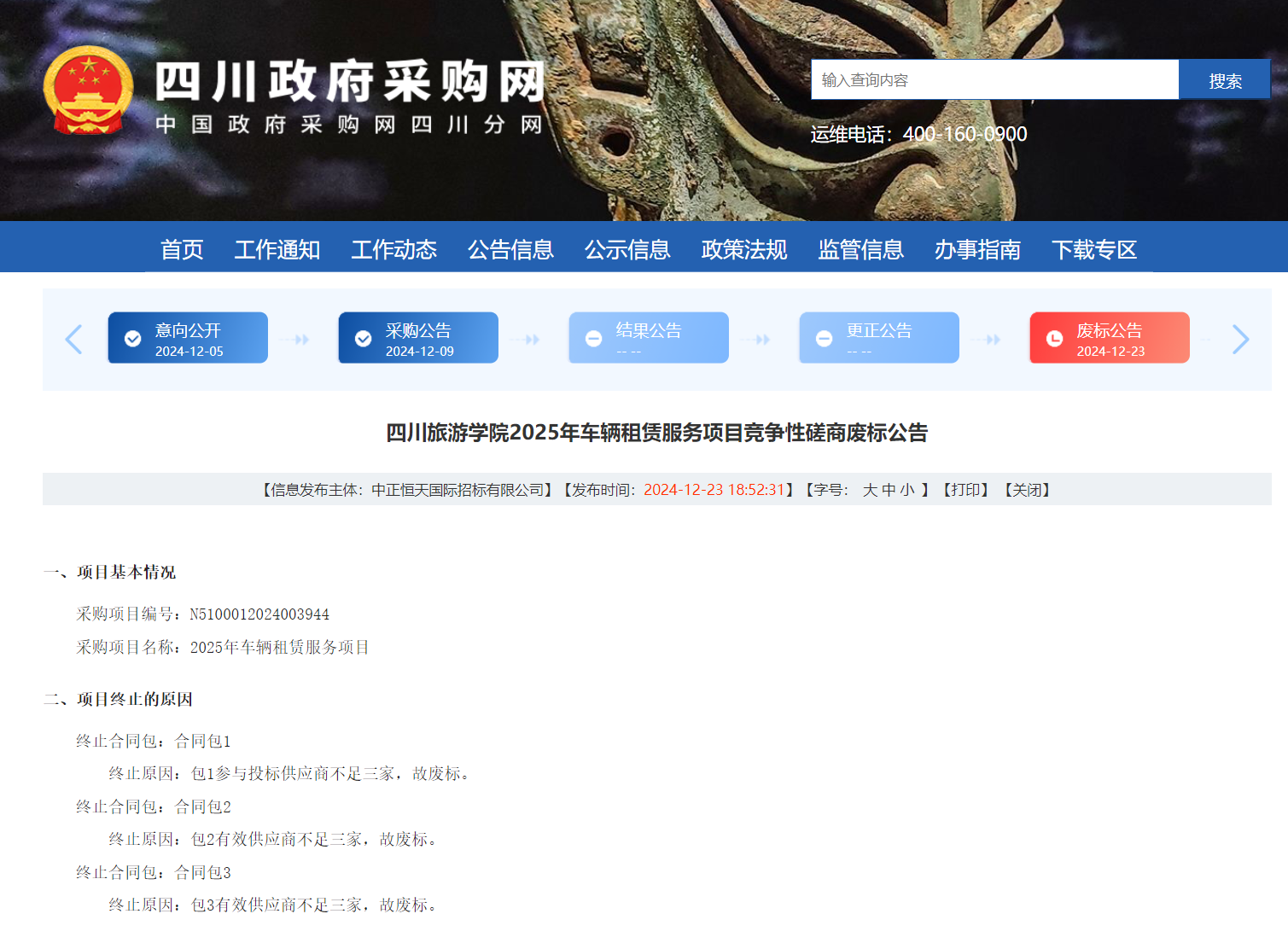Open the 公示信息 menu
Viewport: 1288px width, 943px height.
point(627,249)
